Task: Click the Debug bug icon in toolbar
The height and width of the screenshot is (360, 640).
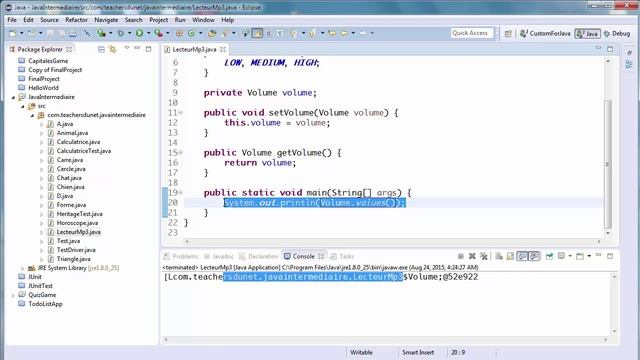Action: pyautogui.click(x=120, y=33)
